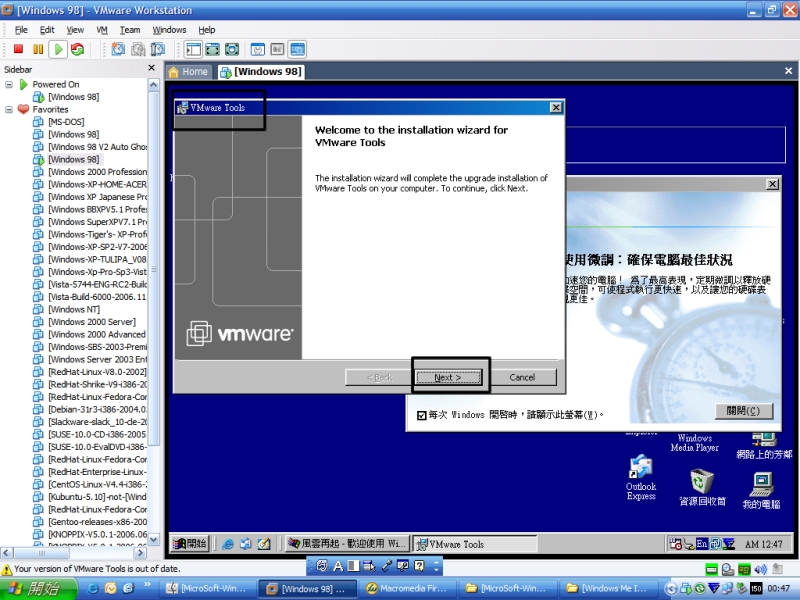Viewport: 800px width, 600px height.
Task: Close the Sidebar panel with X
Action: (x=152, y=68)
